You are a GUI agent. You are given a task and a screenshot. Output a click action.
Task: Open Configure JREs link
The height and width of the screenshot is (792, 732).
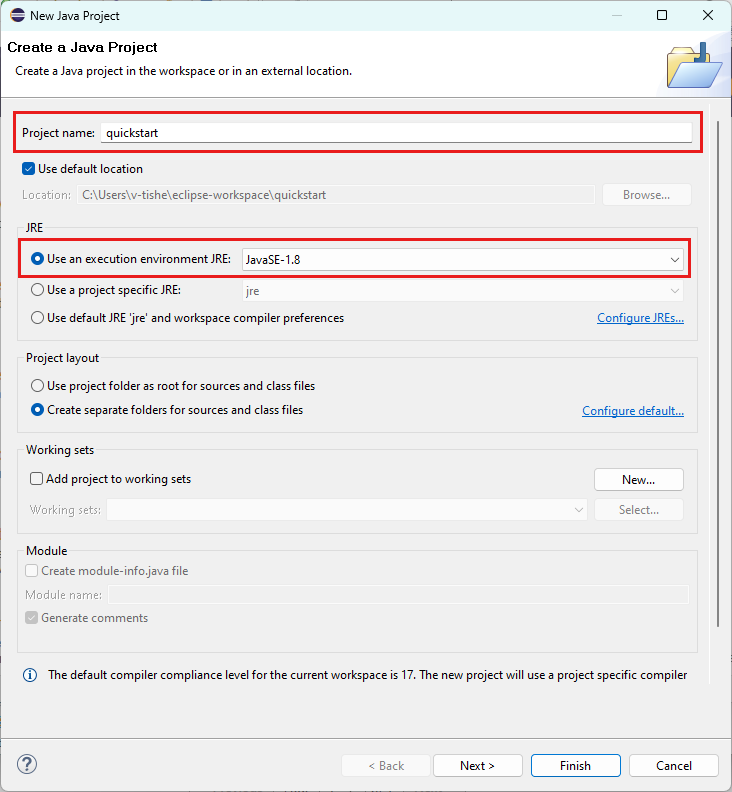pyautogui.click(x=640, y=318)
